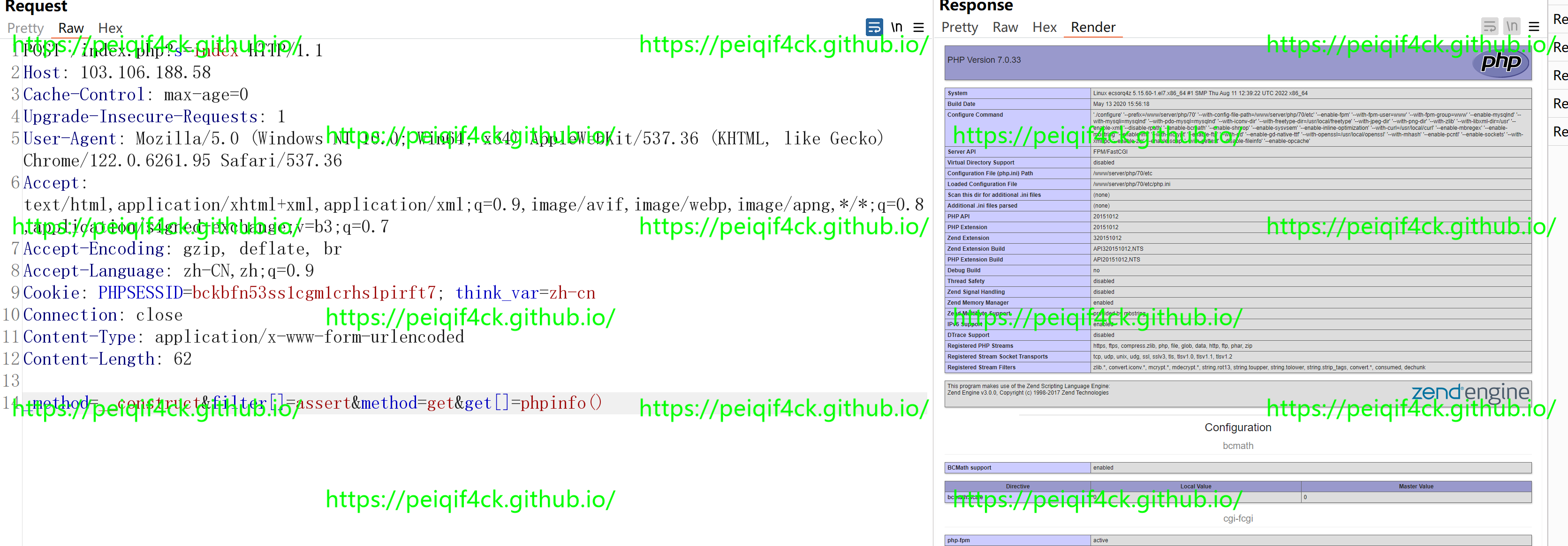Click Loaded Configuration File php.ini path value
Screen dimensions: 1568x546
pyautogui.click(x=1131, y=184)
